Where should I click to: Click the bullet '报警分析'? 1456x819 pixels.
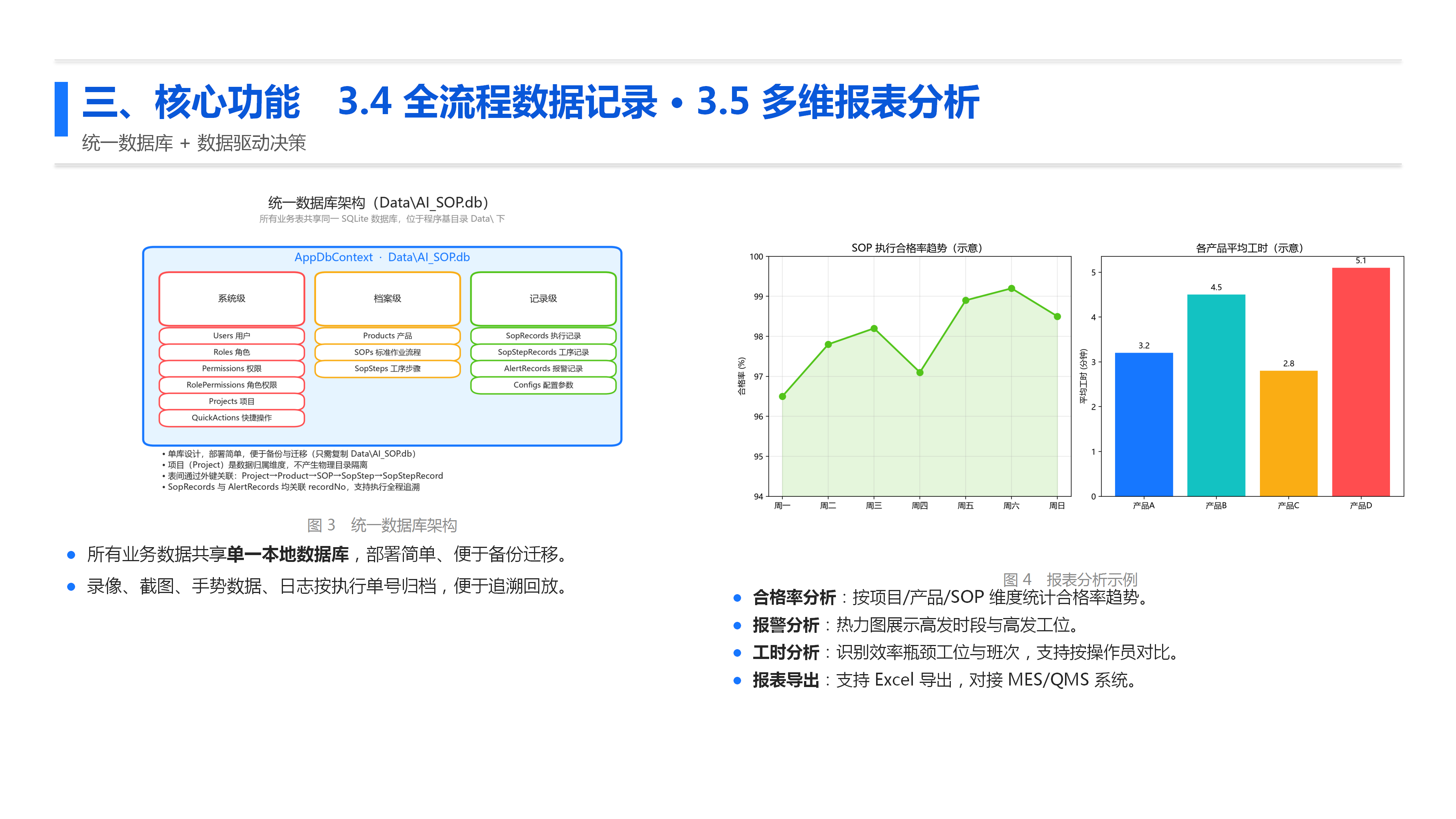[786, 624]
